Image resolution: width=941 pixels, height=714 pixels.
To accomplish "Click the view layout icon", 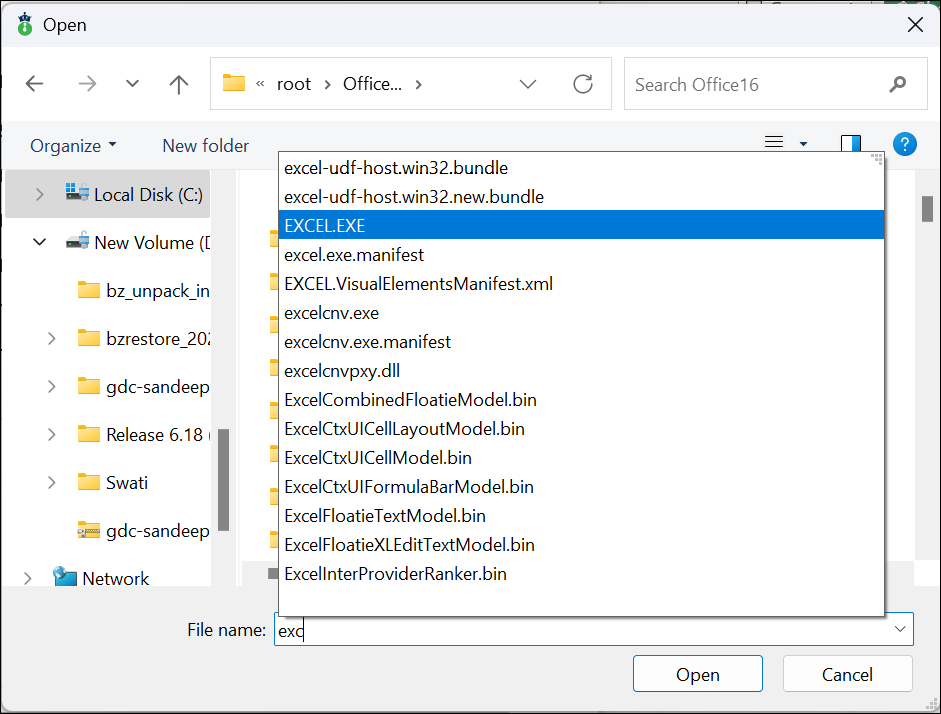I will (x=774, y=144).
